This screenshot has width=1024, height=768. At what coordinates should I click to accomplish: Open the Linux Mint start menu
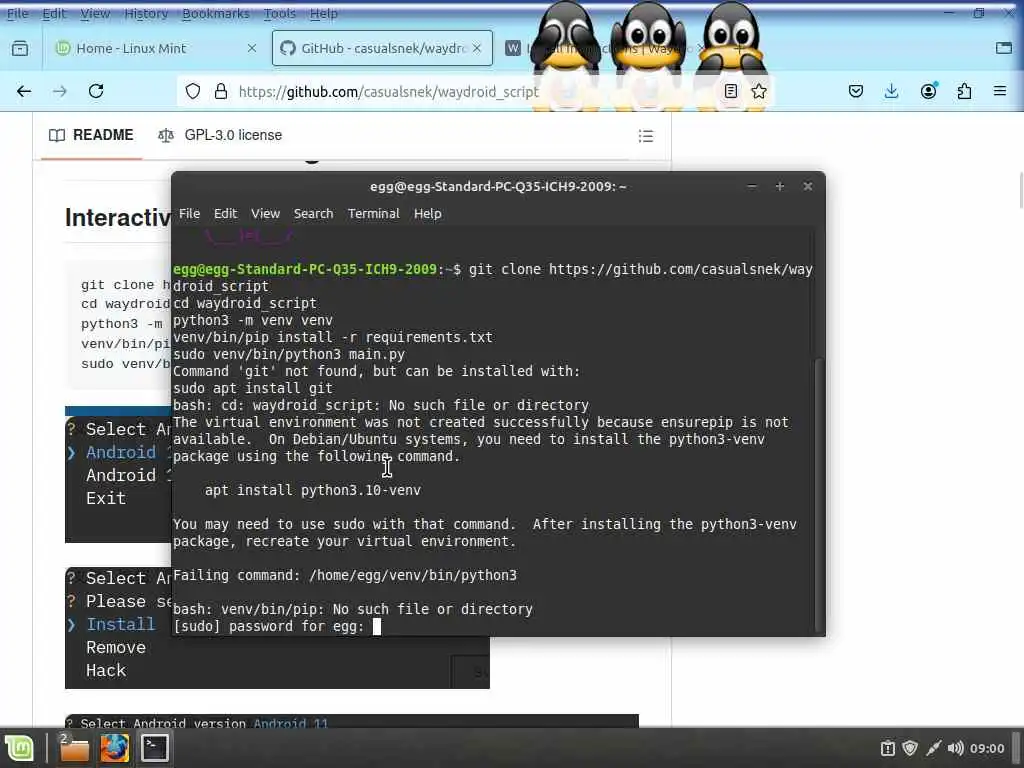[x=19, y=748]
